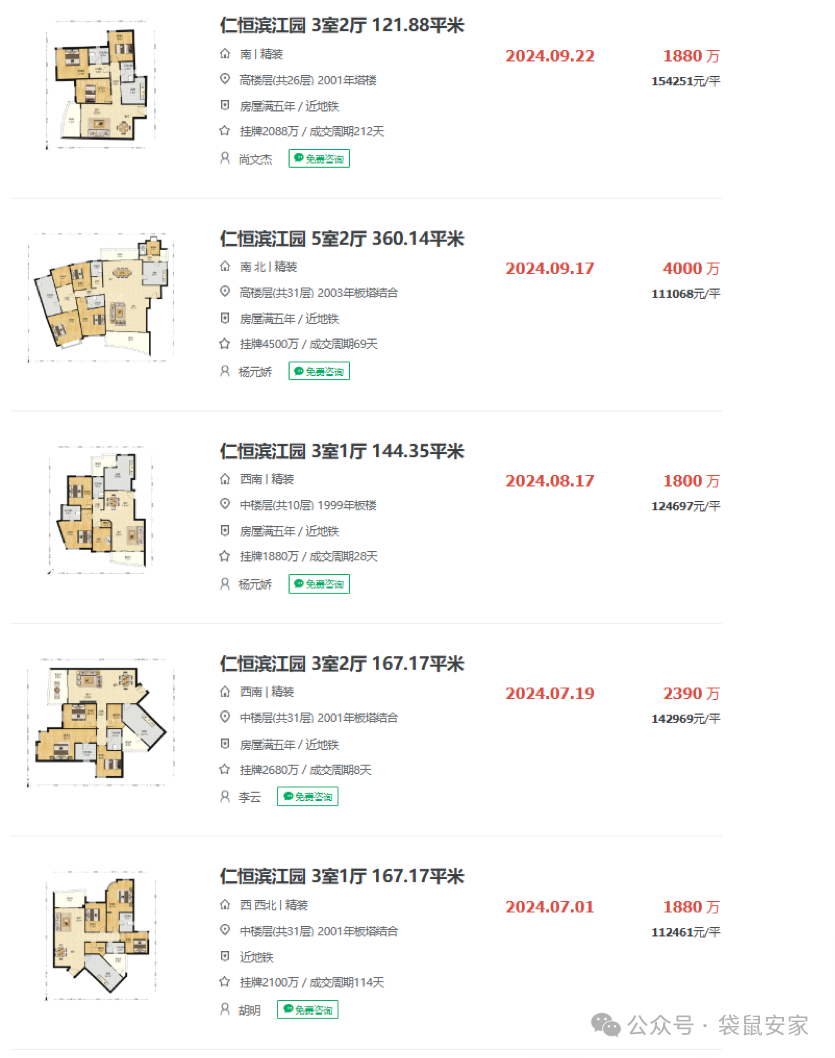This screenshot has height=1058, width=835.
Task: Click shield icon in the 144.35平米 listing
Action: click(225, 531)
